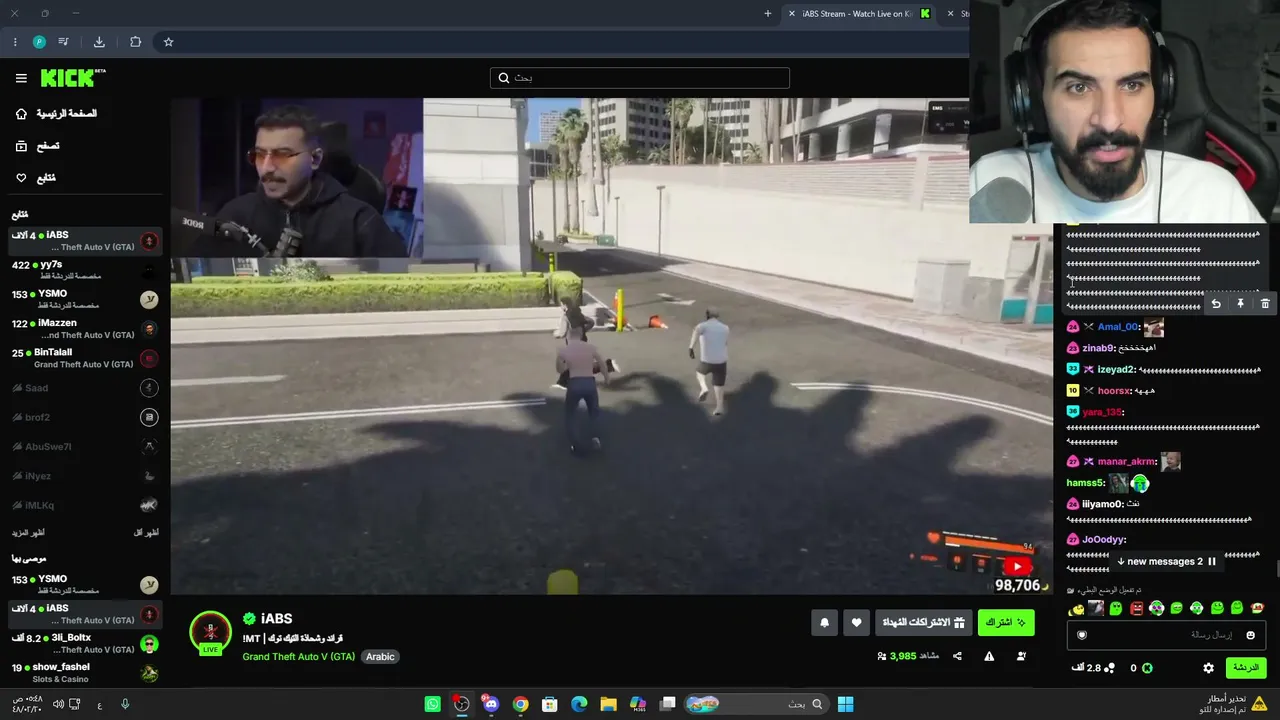Open WhatsApp from the taskbar
Image resolution: width=1280 pixels, height=720 pixels.
(x=432, y=704)
